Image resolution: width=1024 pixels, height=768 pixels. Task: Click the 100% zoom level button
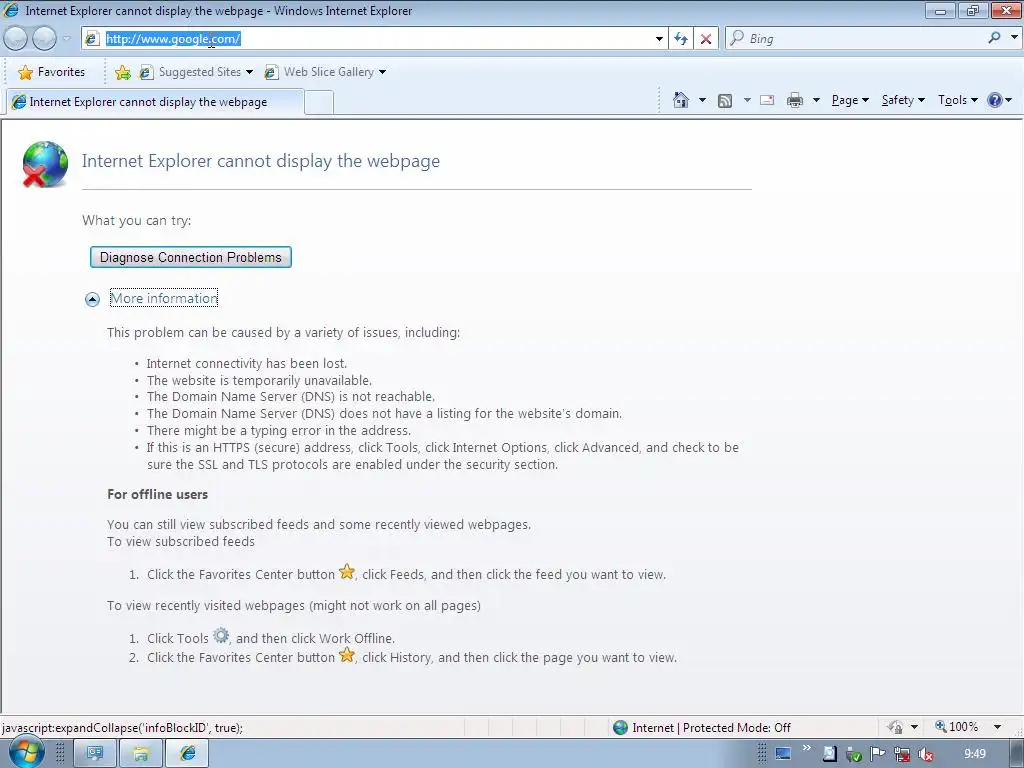click(957, 727)
